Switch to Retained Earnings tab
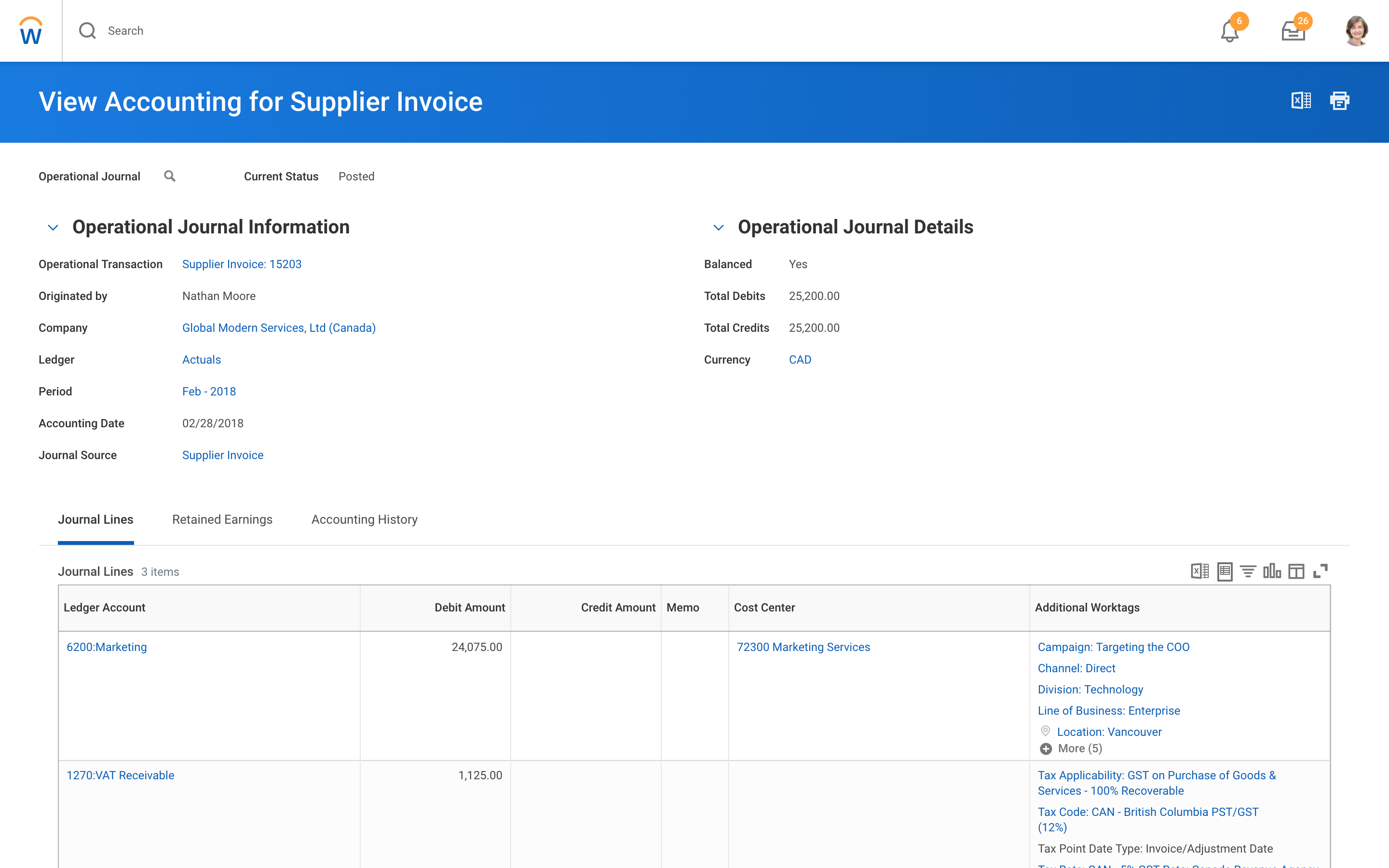The image size is (1389, 868). pos(222,519)
